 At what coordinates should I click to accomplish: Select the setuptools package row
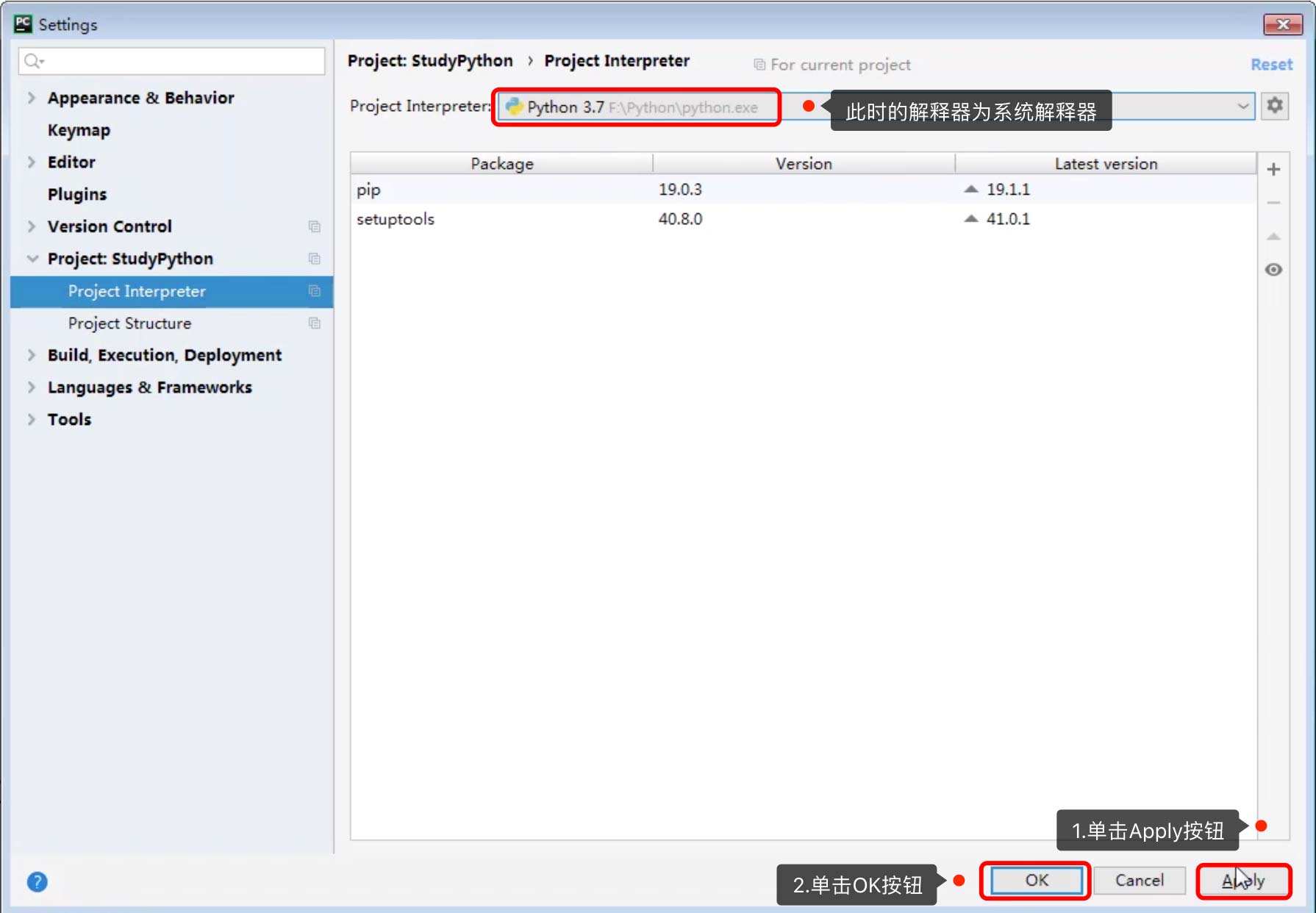pyautogui.click(x=396, y=219)
